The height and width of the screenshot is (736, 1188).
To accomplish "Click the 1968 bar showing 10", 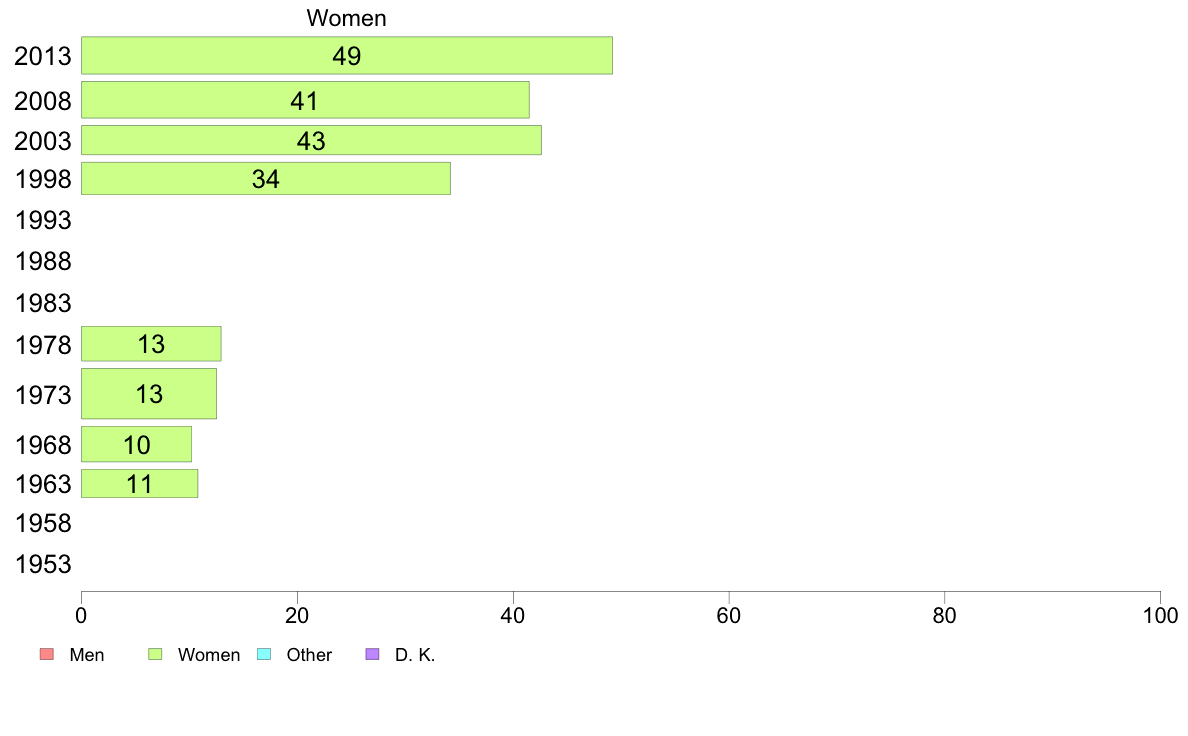I will point(136,444).
